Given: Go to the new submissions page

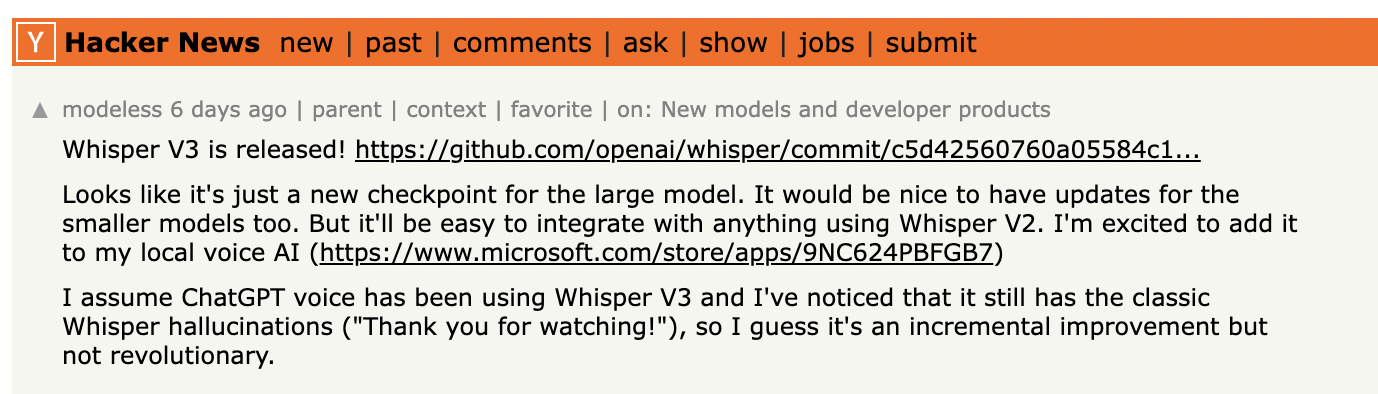Looking at the screenshot, I should (x=307, y=43).
